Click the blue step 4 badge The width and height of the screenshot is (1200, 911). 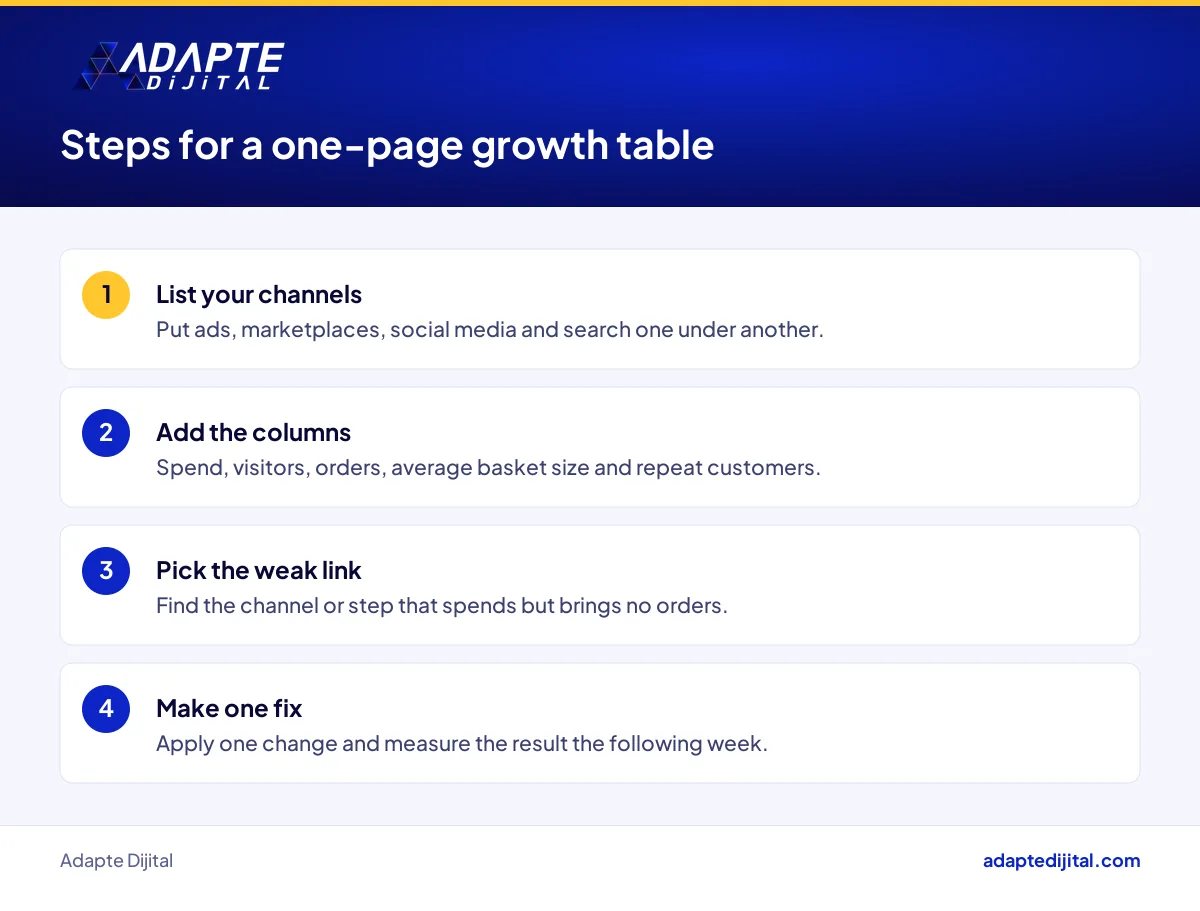[106, 709]
